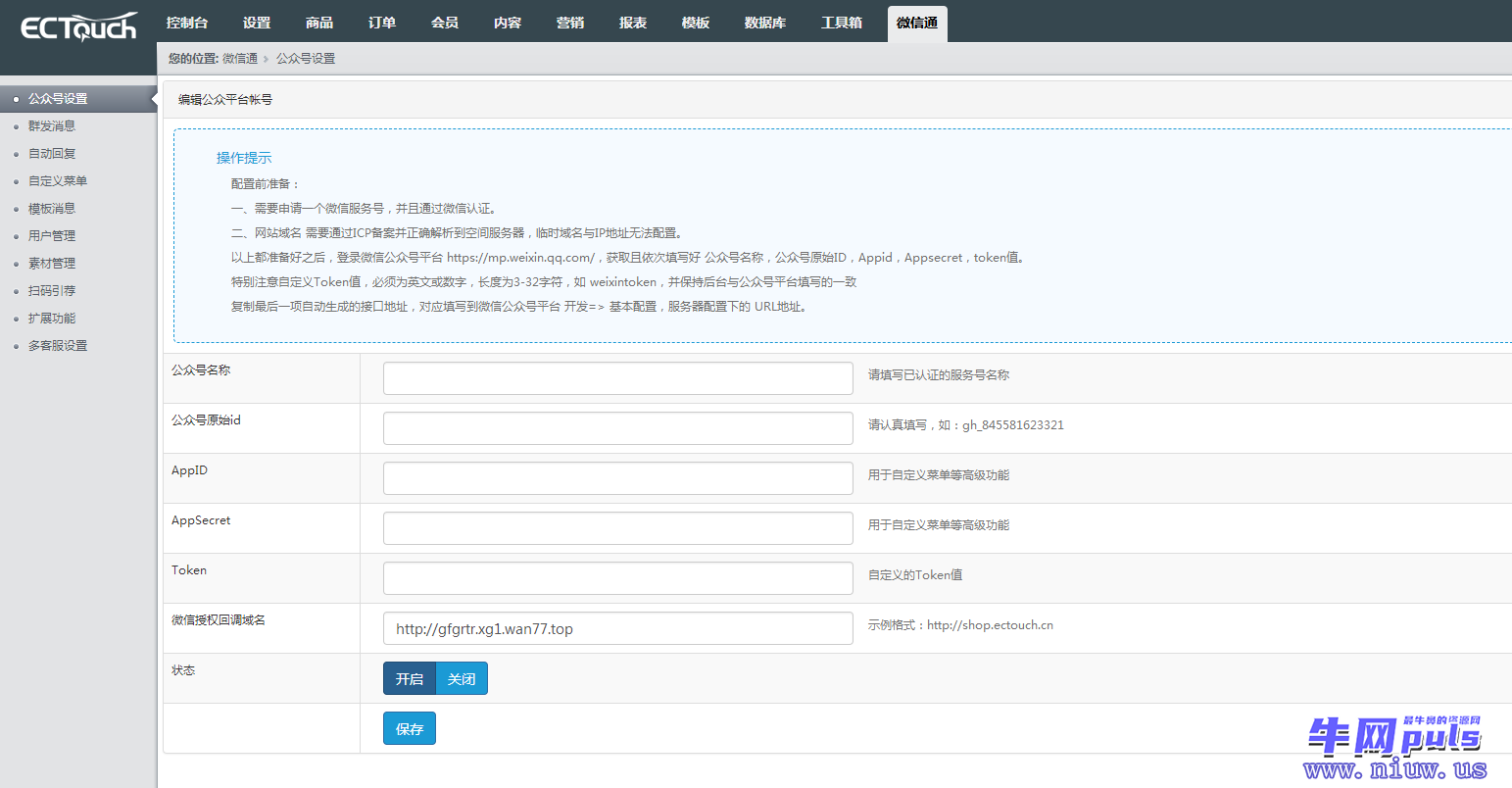Open 扩展功能 in the sidebar
This screenshot has width=1512, height=788.
[52, 319]
